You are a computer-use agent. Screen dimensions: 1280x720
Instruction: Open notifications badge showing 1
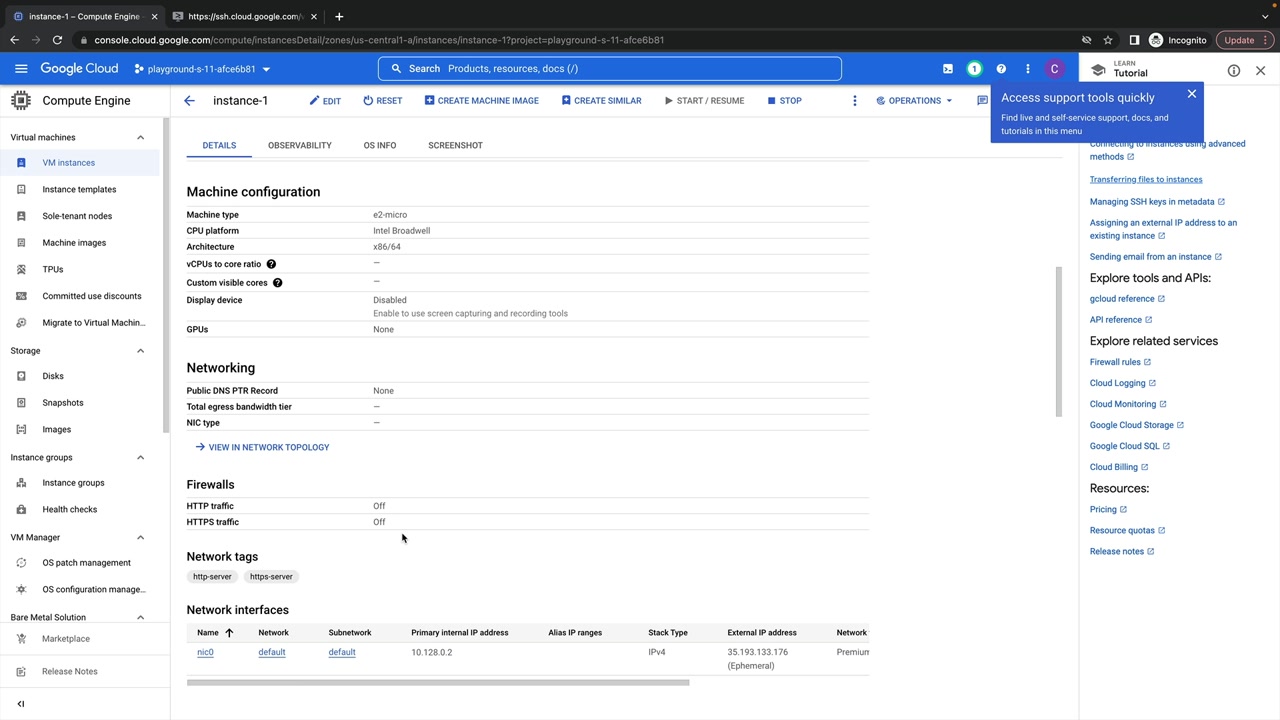pyautogui.click(x=974, y=69)
